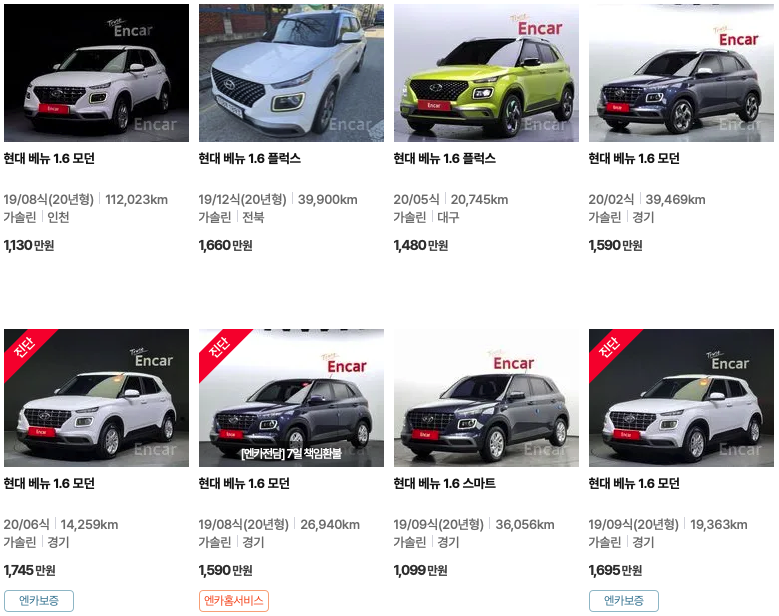Open the 36,056km dark blue Venue photo
The width and height of the screenshot is (779, 616).
(x=486, y=398)
